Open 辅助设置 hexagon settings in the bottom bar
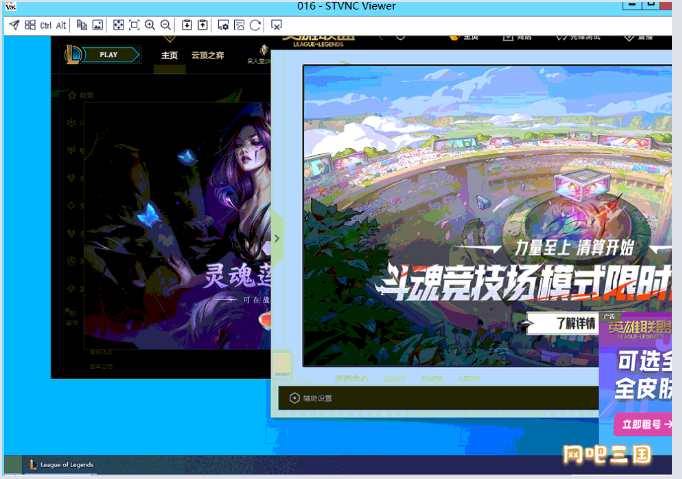This screenshot has width=682, height=479. [311, 398]
